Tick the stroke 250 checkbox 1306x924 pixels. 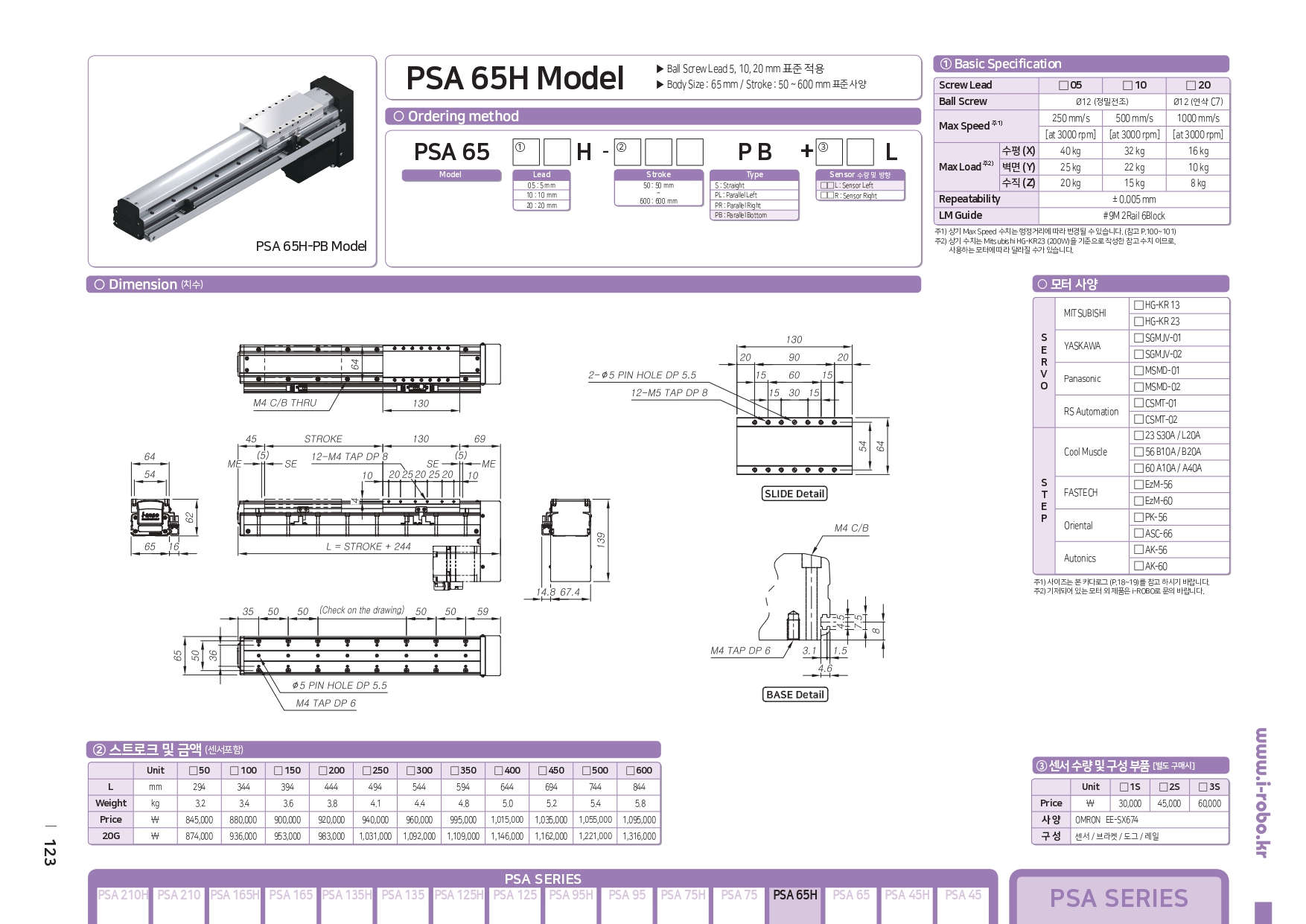click(366, 771)
